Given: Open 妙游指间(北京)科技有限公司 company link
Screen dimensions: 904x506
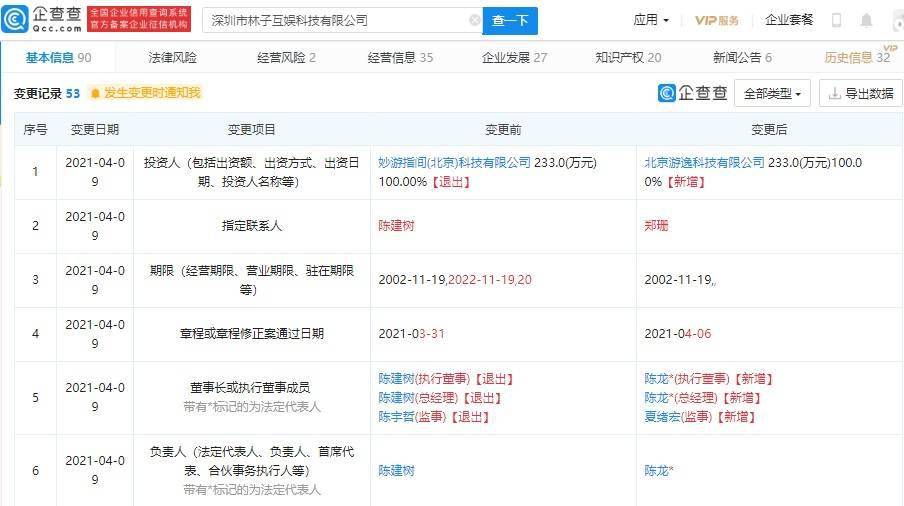Looking at the screenshot, I should [x=454, y=163].
